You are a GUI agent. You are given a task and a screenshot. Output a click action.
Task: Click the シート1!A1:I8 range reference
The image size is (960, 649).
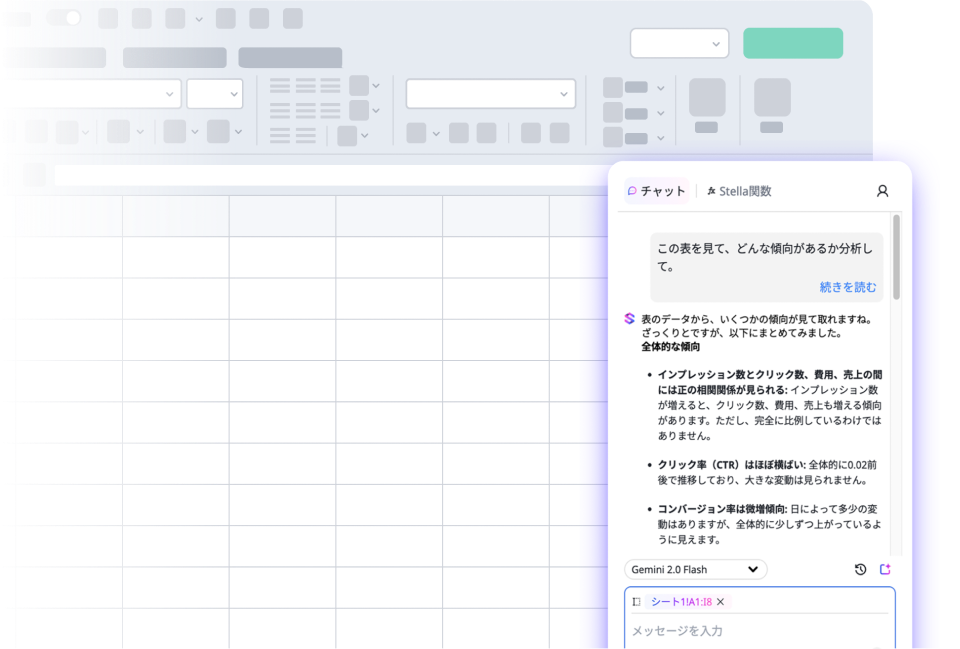[681, 602]
